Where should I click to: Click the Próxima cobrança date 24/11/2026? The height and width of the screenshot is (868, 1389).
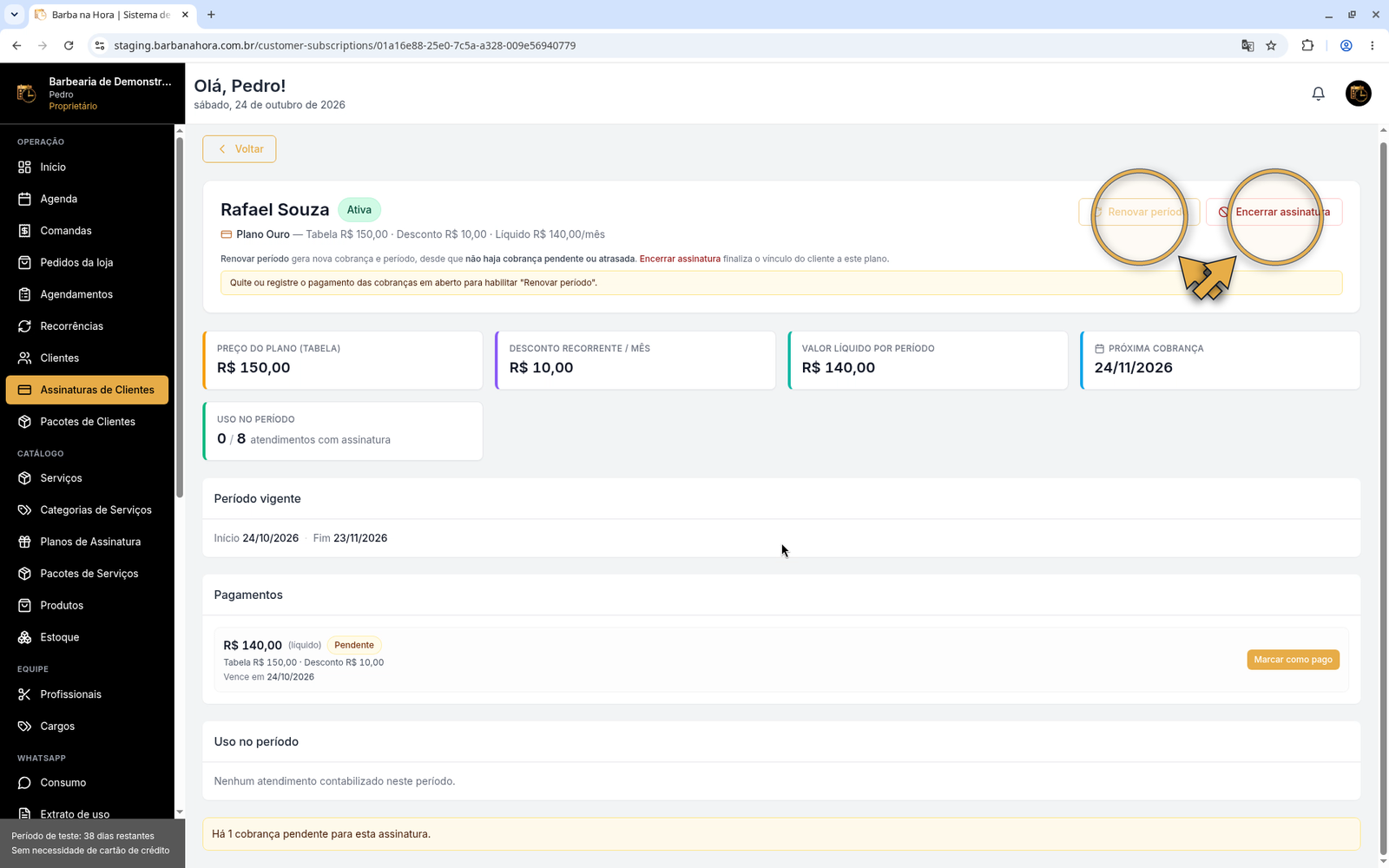click(x=1133, y=368)
